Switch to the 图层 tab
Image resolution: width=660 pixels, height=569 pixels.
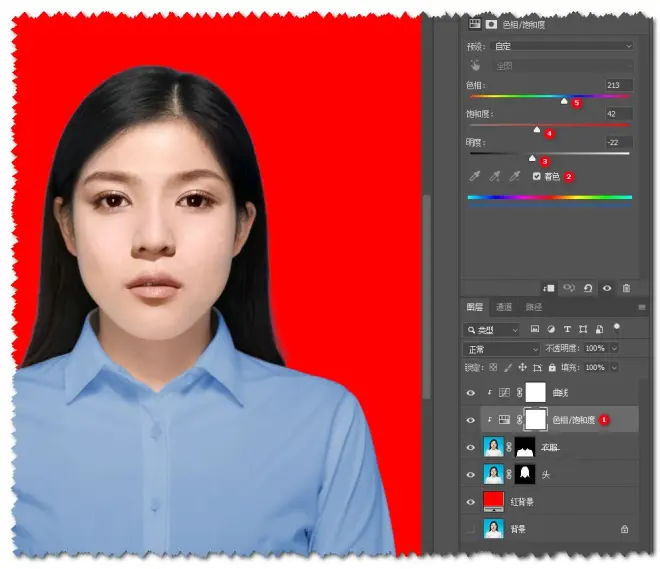point(475,307)
